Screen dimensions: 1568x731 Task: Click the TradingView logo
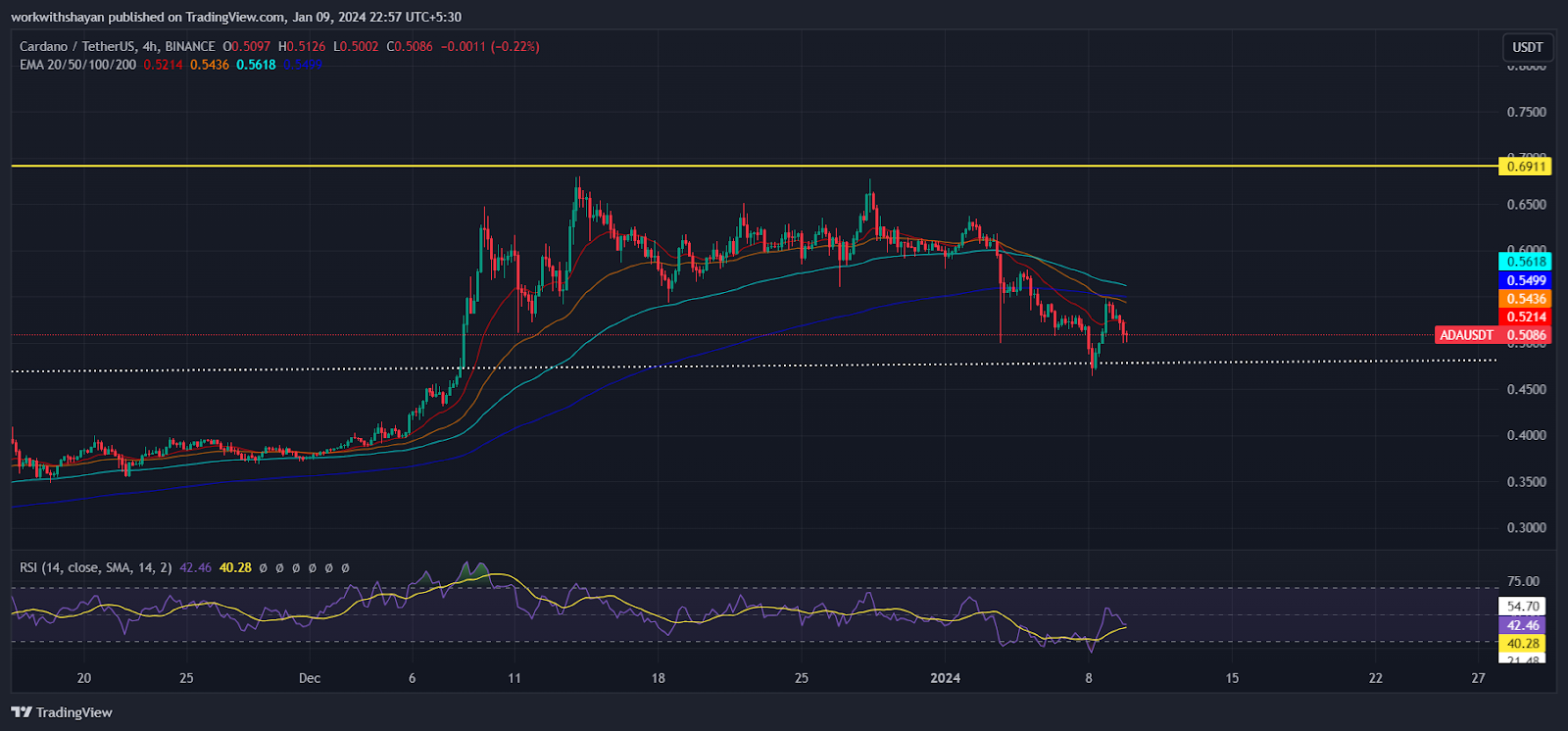click(62, 712)
